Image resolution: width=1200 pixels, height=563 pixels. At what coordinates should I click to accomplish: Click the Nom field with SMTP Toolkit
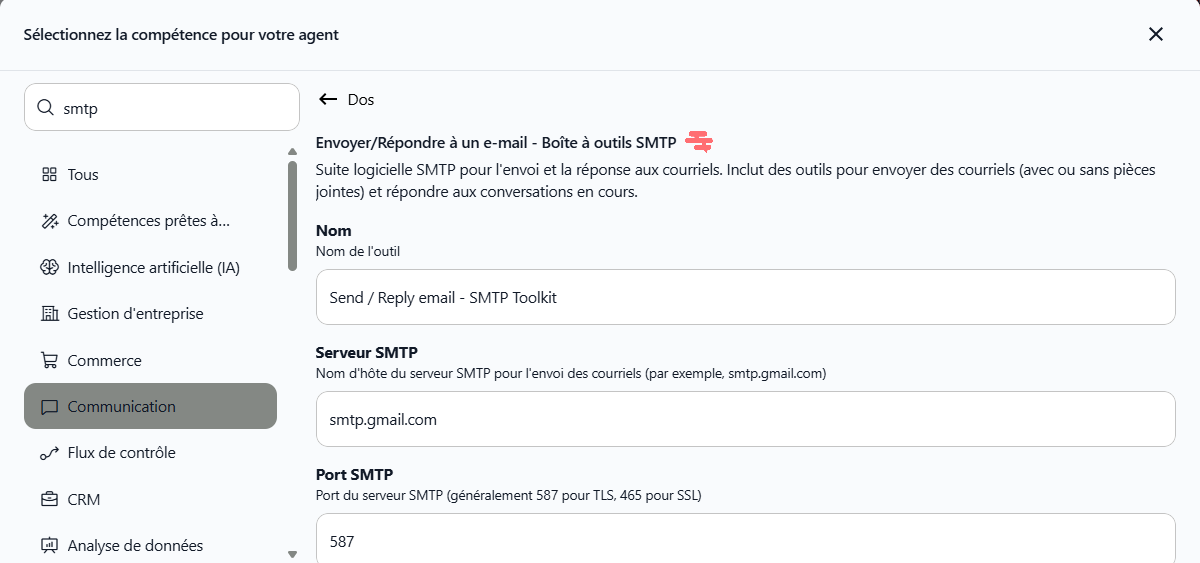[745, 297]
